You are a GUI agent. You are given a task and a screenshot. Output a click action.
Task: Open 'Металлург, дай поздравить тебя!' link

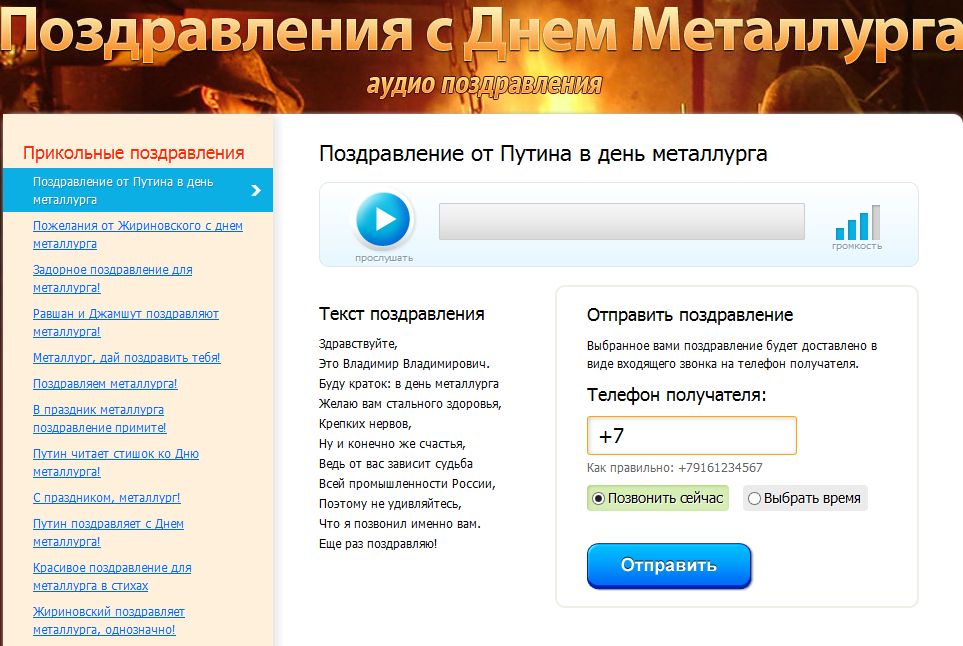click(x=127, y=357)
